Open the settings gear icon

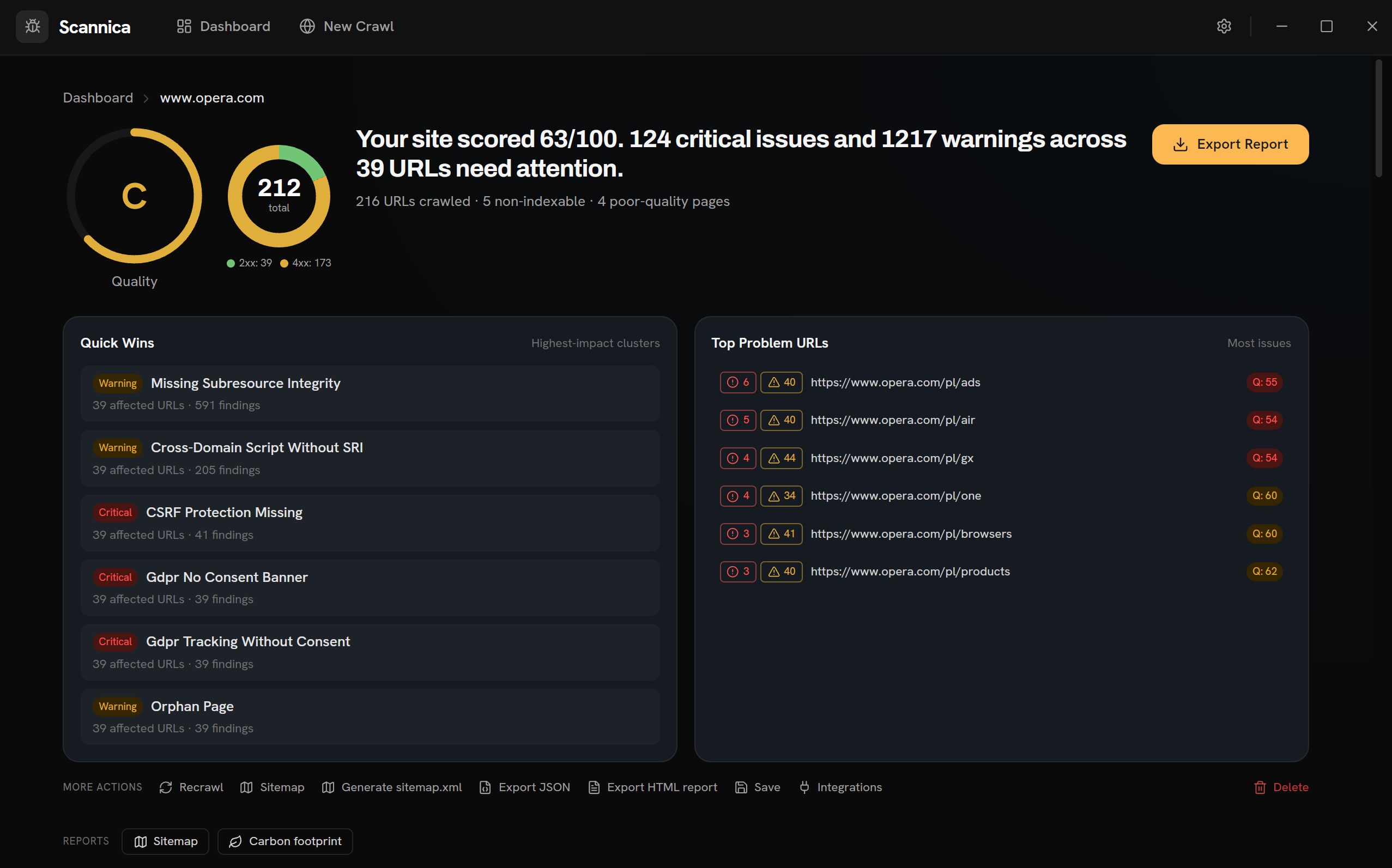1224,26
